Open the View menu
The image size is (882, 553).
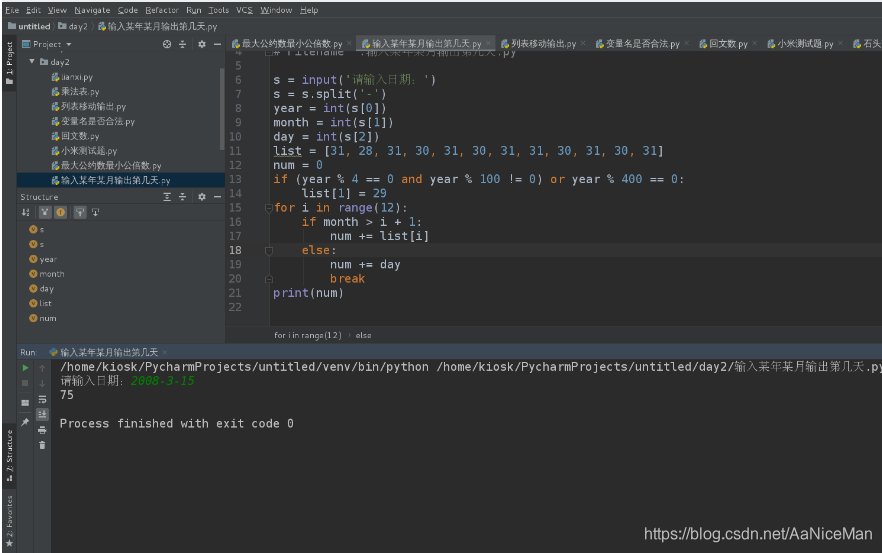click(57, 10)
